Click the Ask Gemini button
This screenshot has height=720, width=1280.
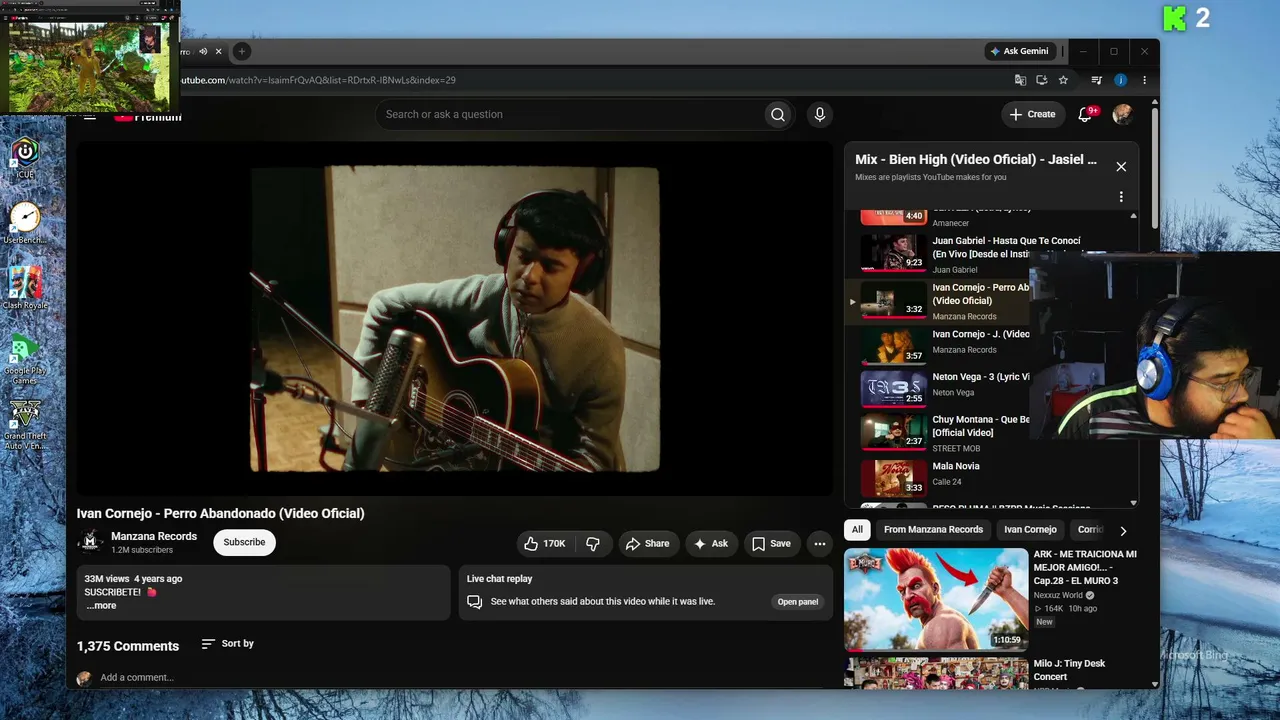click(x=1019, y=51)
